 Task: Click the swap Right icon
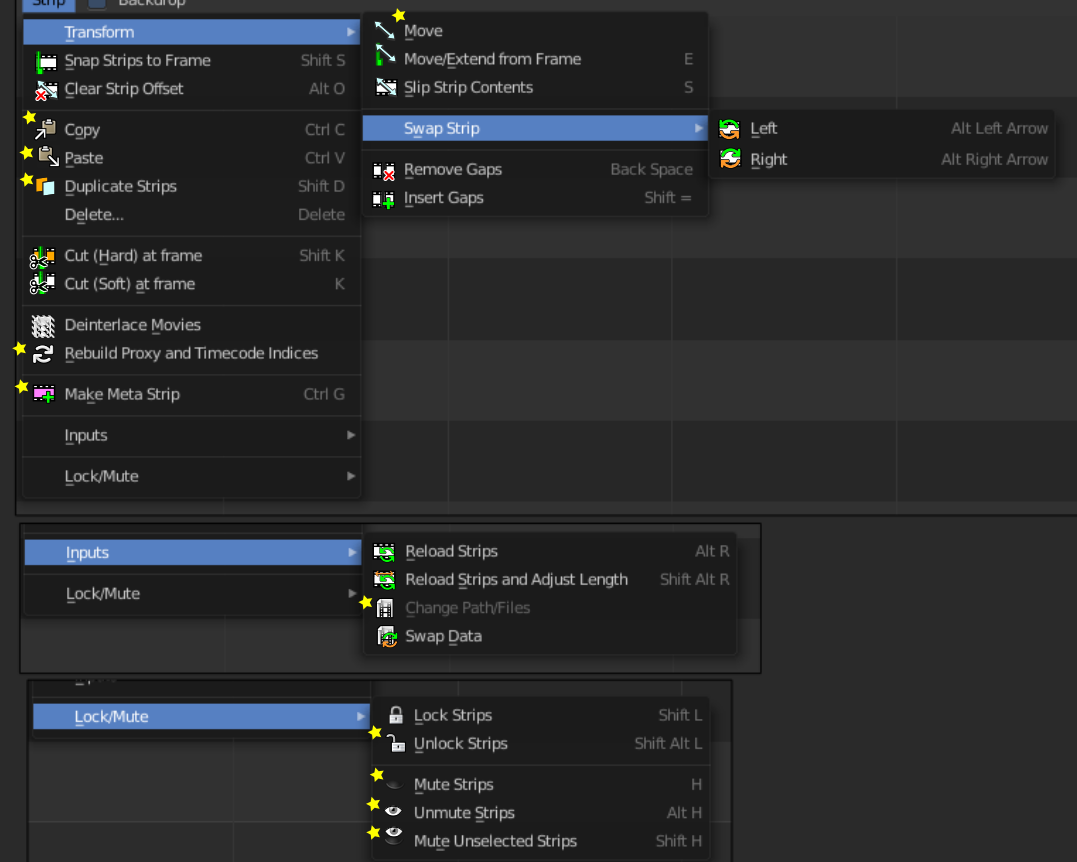730,159
